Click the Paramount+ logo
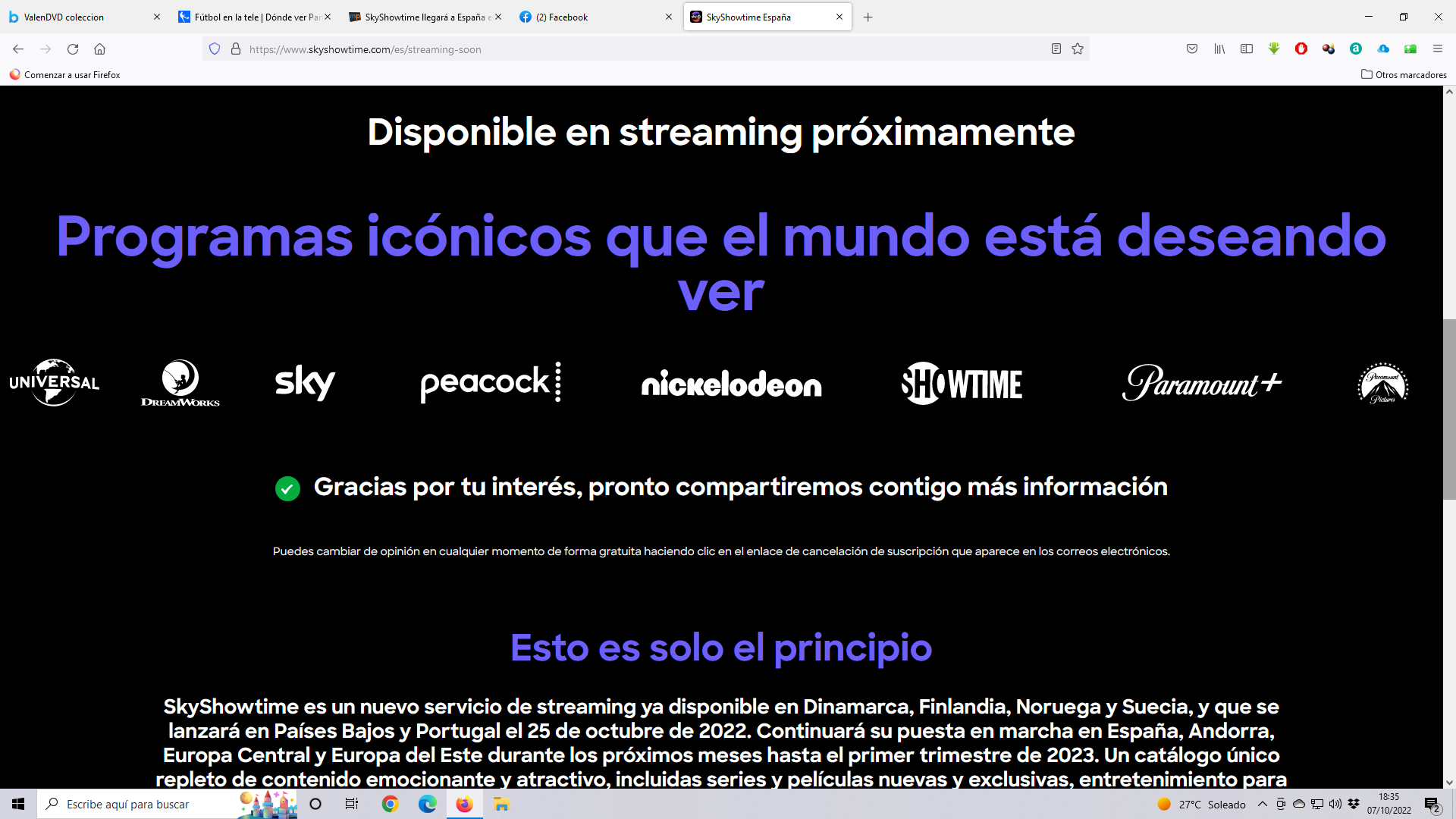 pyautogui.click(x=1202, y=383)
